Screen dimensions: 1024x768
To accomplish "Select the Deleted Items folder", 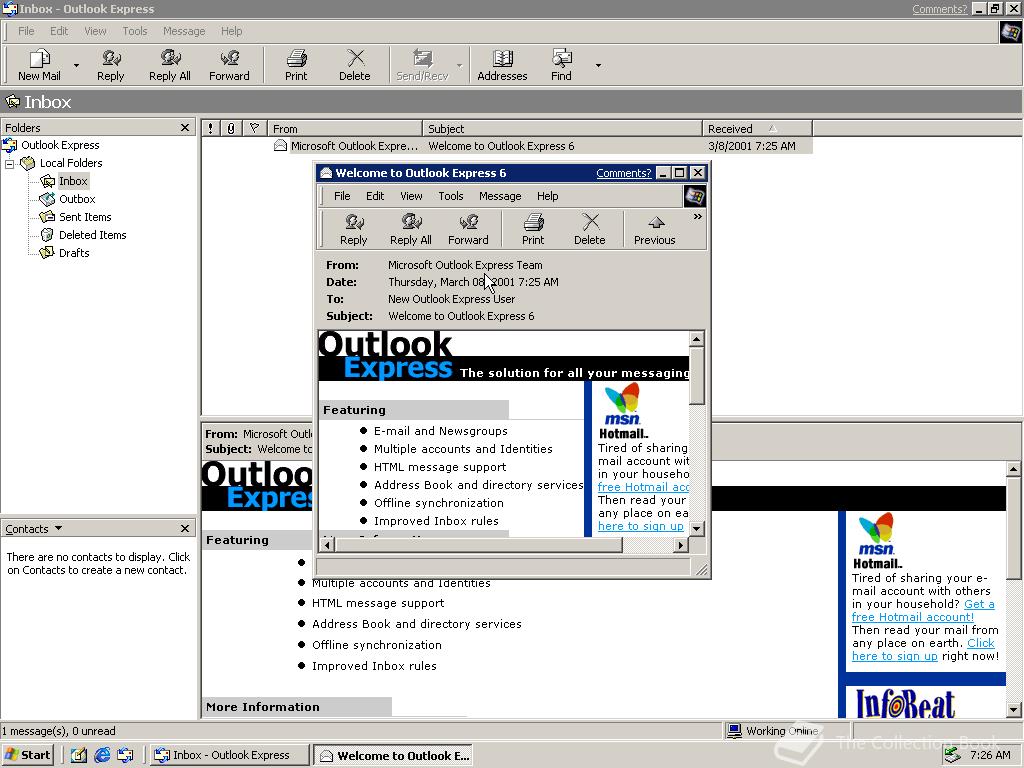I will coord(93,235).
